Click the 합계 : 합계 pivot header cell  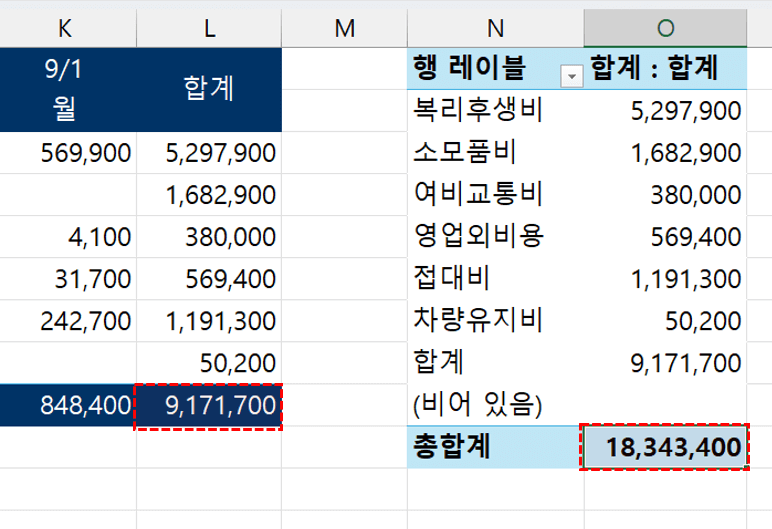tap(666, 68)
